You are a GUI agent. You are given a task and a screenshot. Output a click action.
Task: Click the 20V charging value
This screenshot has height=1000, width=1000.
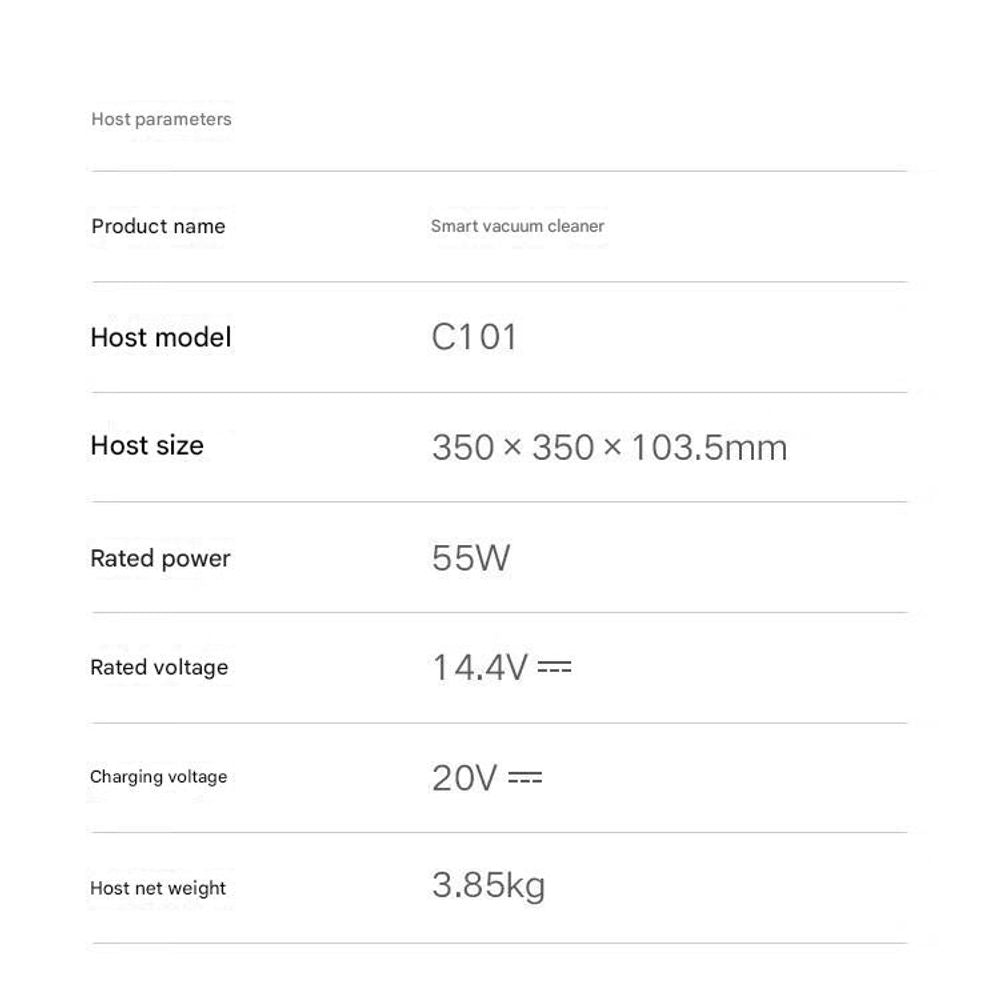pos(464,777)
